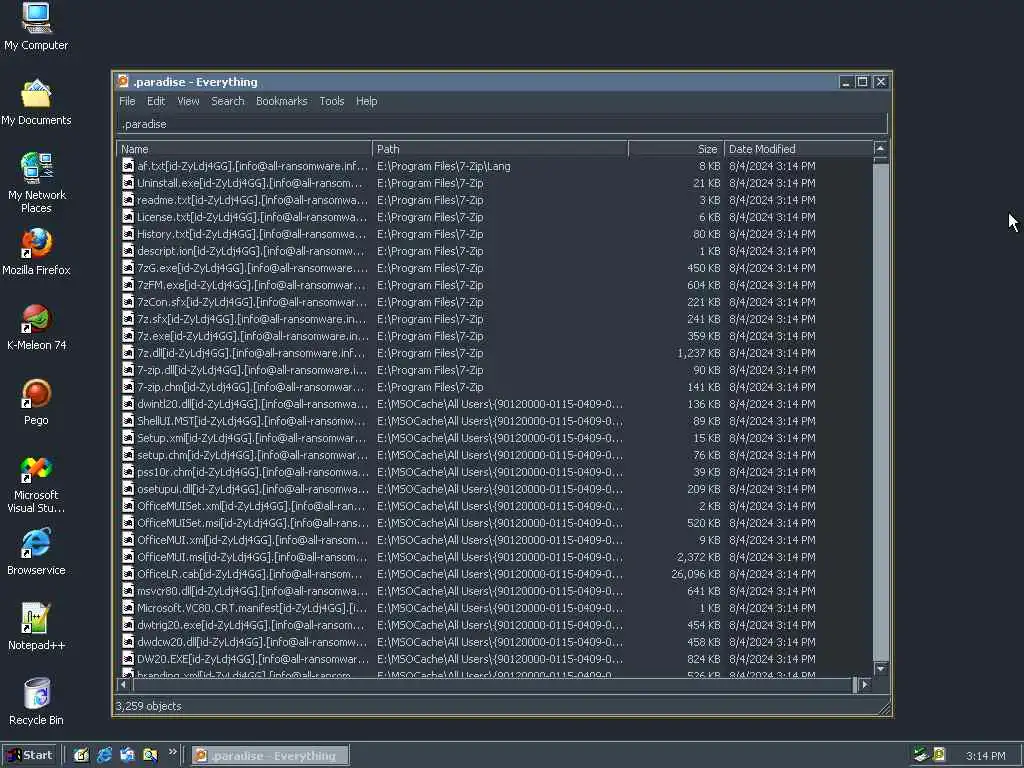Click the yellow Everything tray icon

pos(939,755)
